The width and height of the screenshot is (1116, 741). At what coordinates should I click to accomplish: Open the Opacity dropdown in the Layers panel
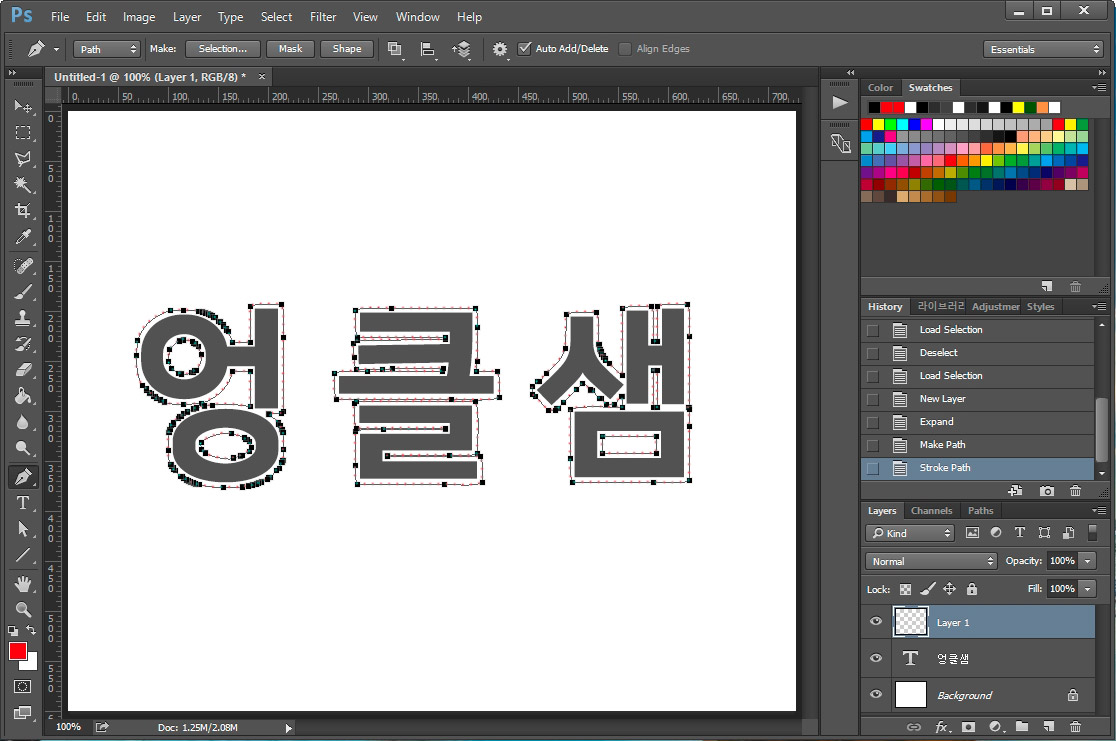pyautogui.click(x=1089, y=561)
